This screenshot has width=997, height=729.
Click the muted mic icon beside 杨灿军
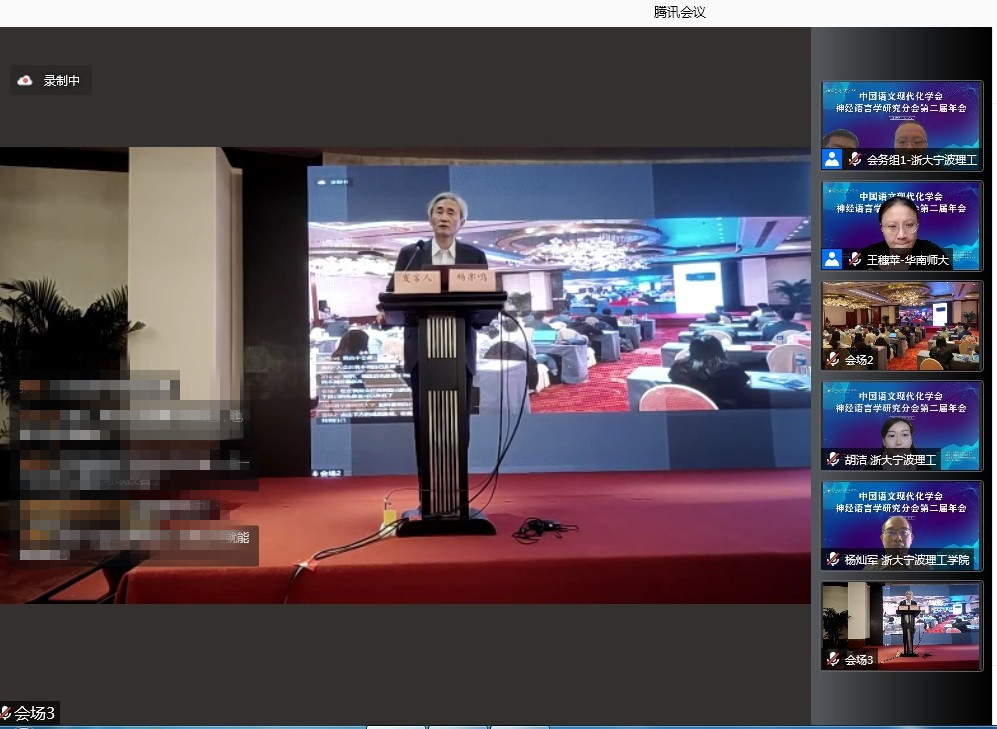click(x=833, y=560)
